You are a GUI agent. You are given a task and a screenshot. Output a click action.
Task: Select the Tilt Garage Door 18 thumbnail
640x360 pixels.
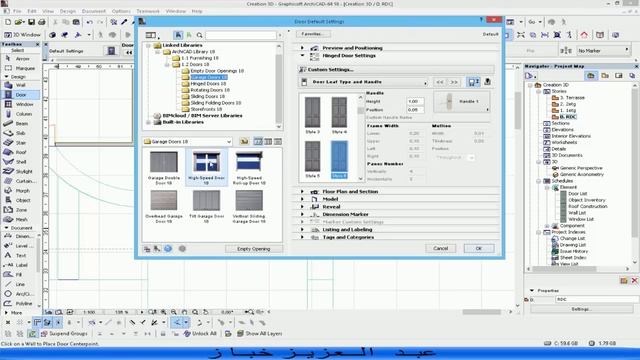click(207, 206)
